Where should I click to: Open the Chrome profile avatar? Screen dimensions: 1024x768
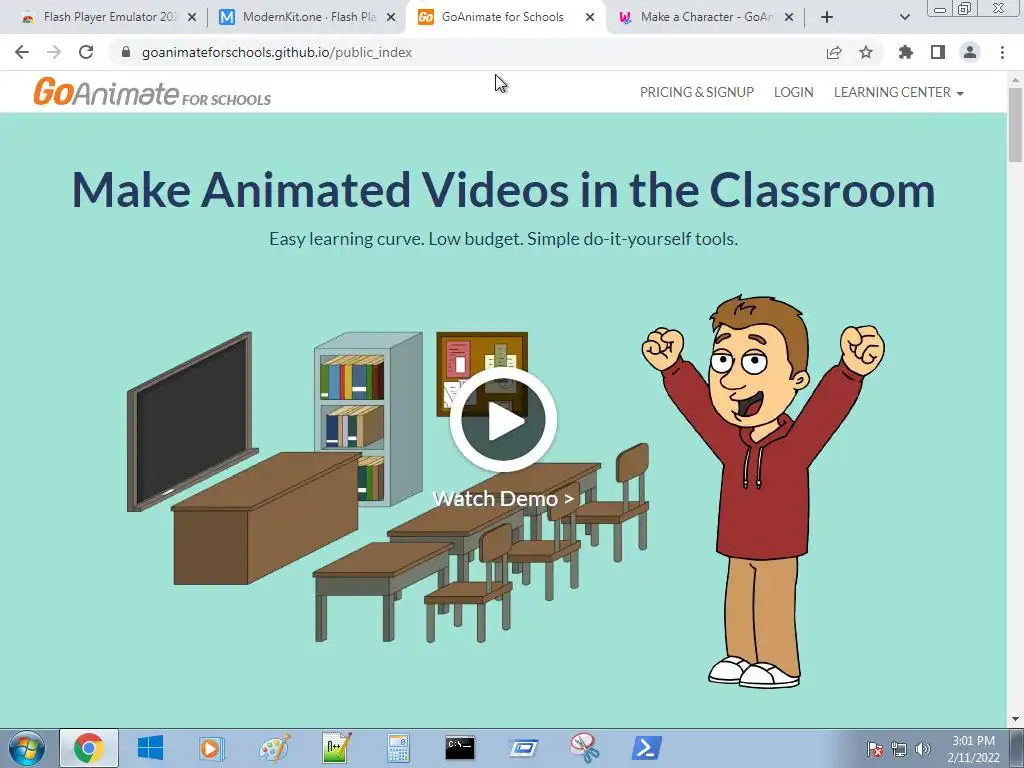tap(970, 52)
